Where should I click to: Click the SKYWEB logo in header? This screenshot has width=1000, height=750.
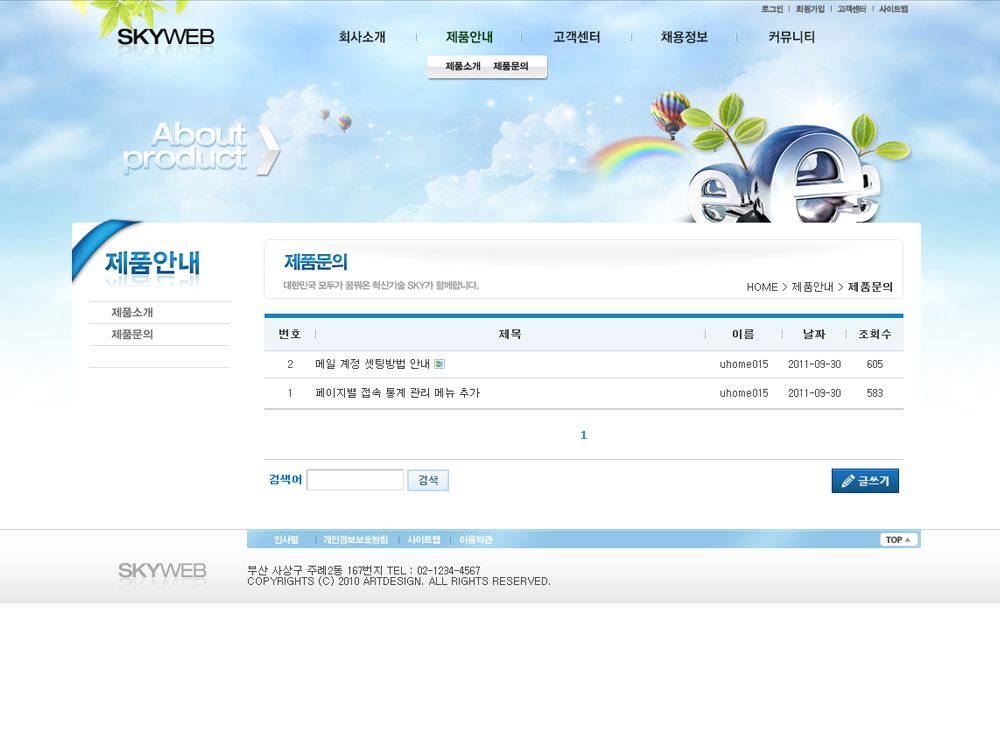pyautogui.click(x=165, y=38)
